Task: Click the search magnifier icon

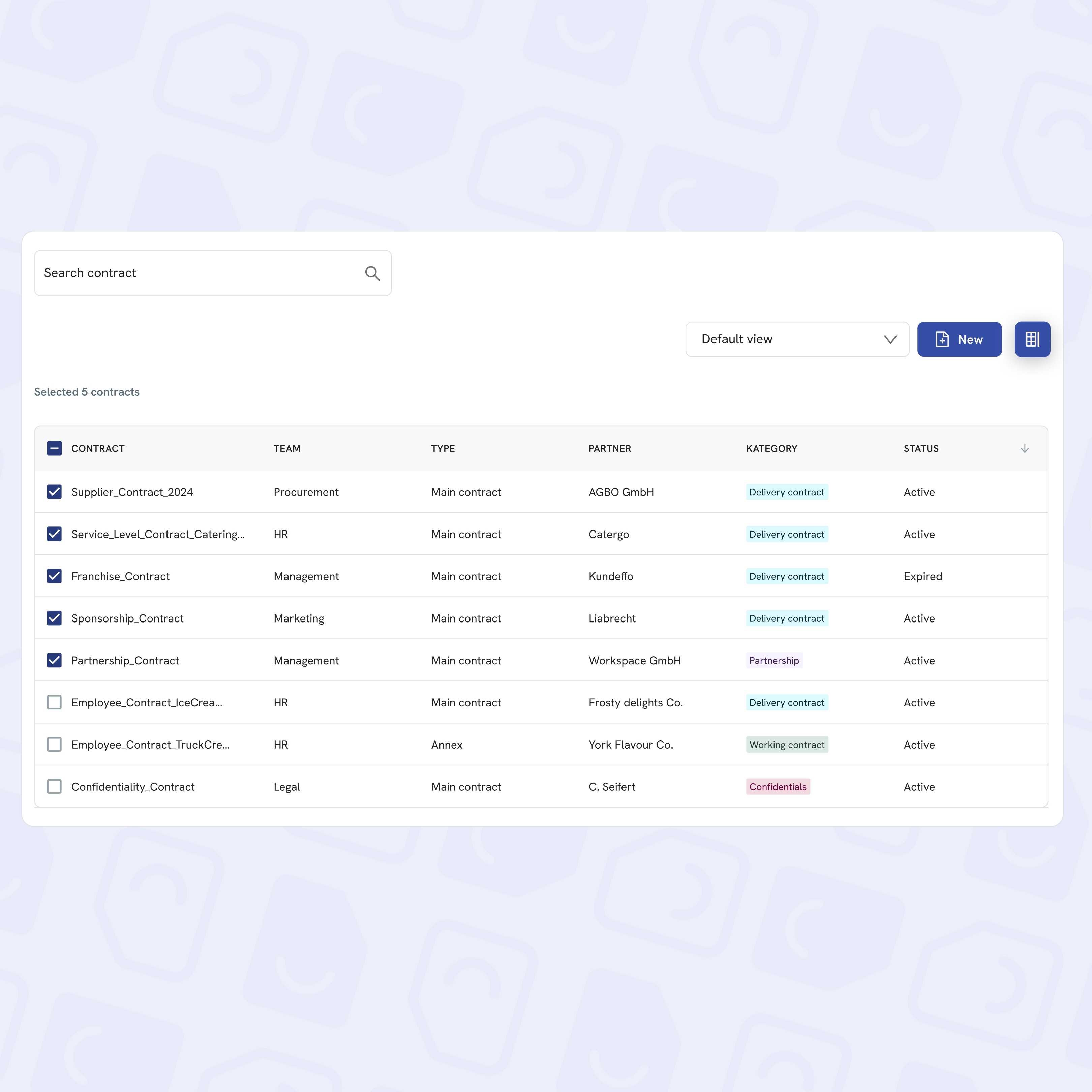Action: (372, 274)
